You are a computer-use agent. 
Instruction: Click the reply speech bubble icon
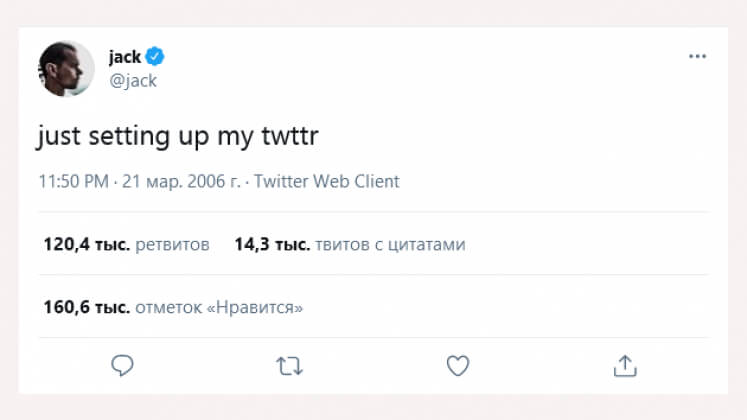point(122,366)
